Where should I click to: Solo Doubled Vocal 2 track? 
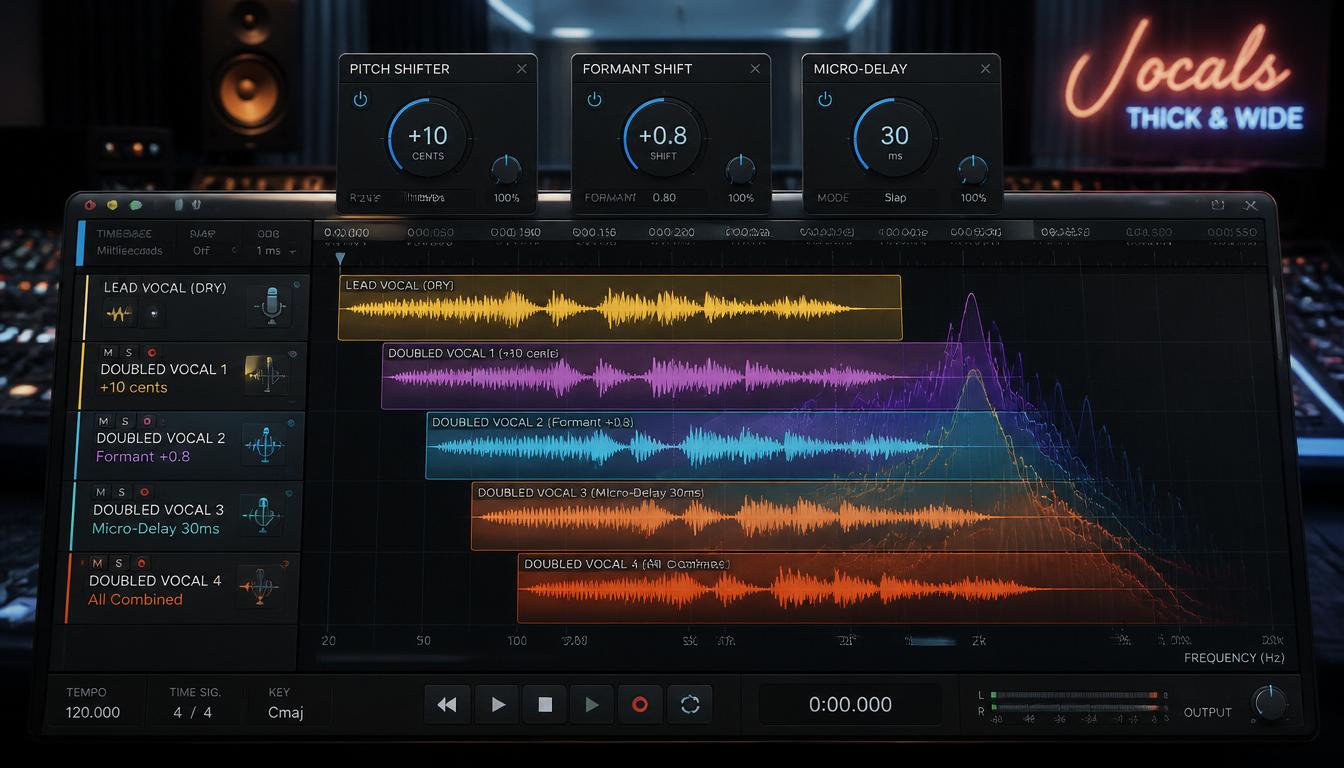tap(124, 421)
